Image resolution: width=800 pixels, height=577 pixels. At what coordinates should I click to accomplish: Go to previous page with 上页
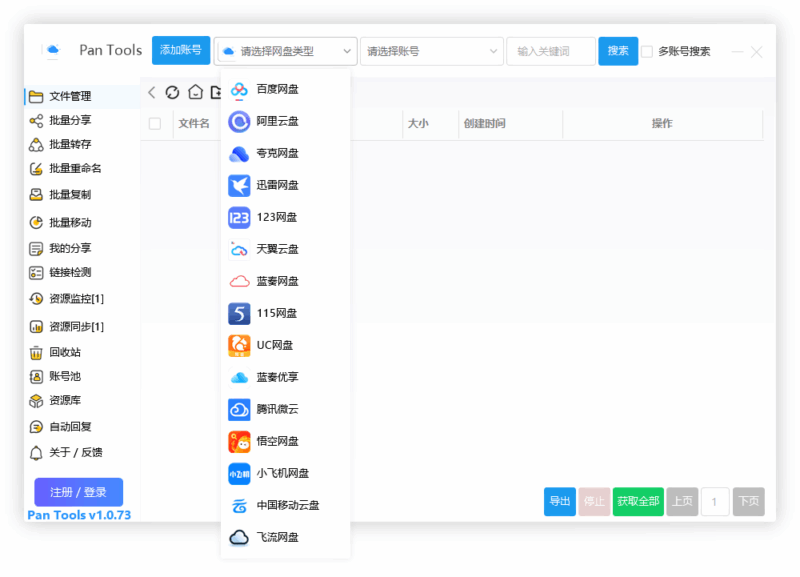[682, 501]
